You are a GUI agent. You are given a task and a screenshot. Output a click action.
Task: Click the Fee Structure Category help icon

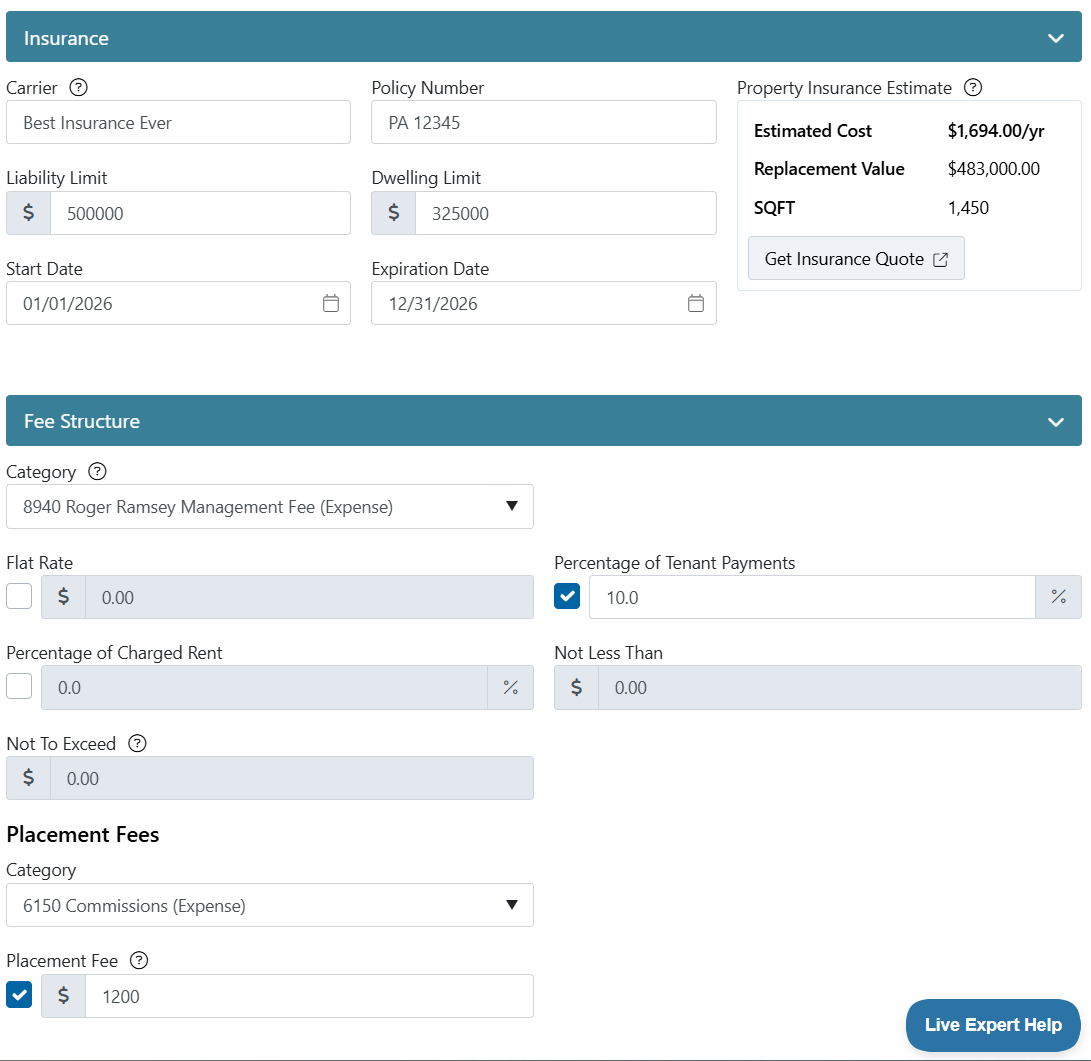point(97,472)
